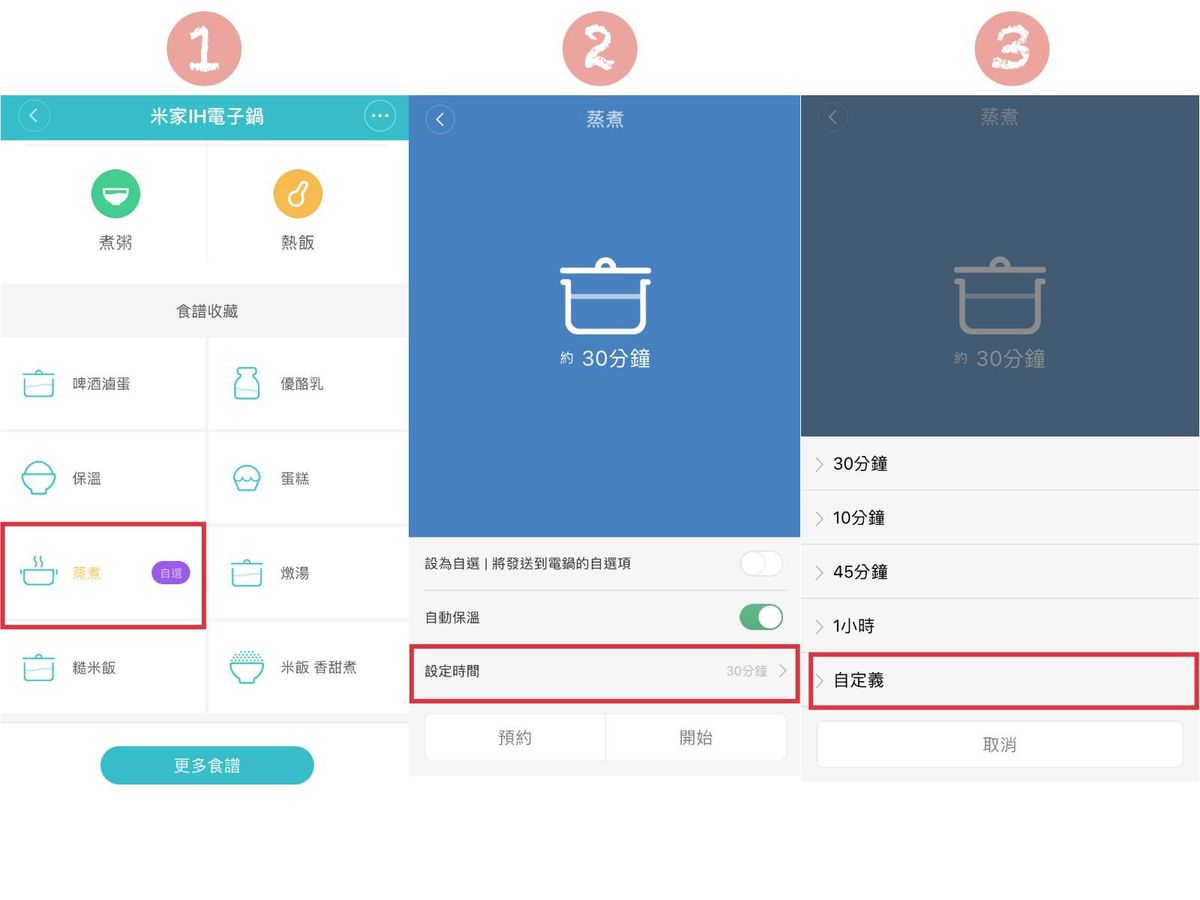1200x900 pixels.
Task: Open the 啤酒滷蛋 recipe pot icon
Action: click(x=39, y=384)
